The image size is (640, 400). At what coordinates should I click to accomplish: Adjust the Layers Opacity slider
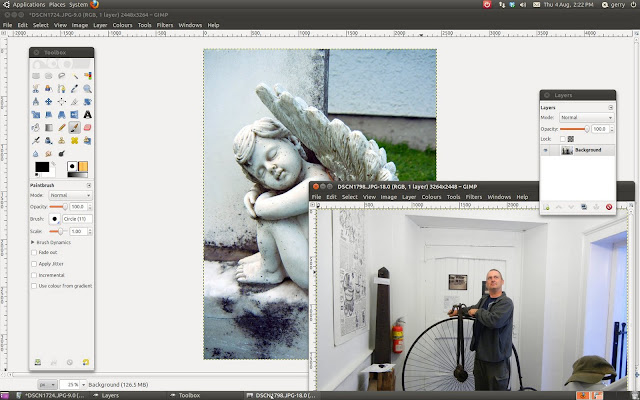pos(575,129)
